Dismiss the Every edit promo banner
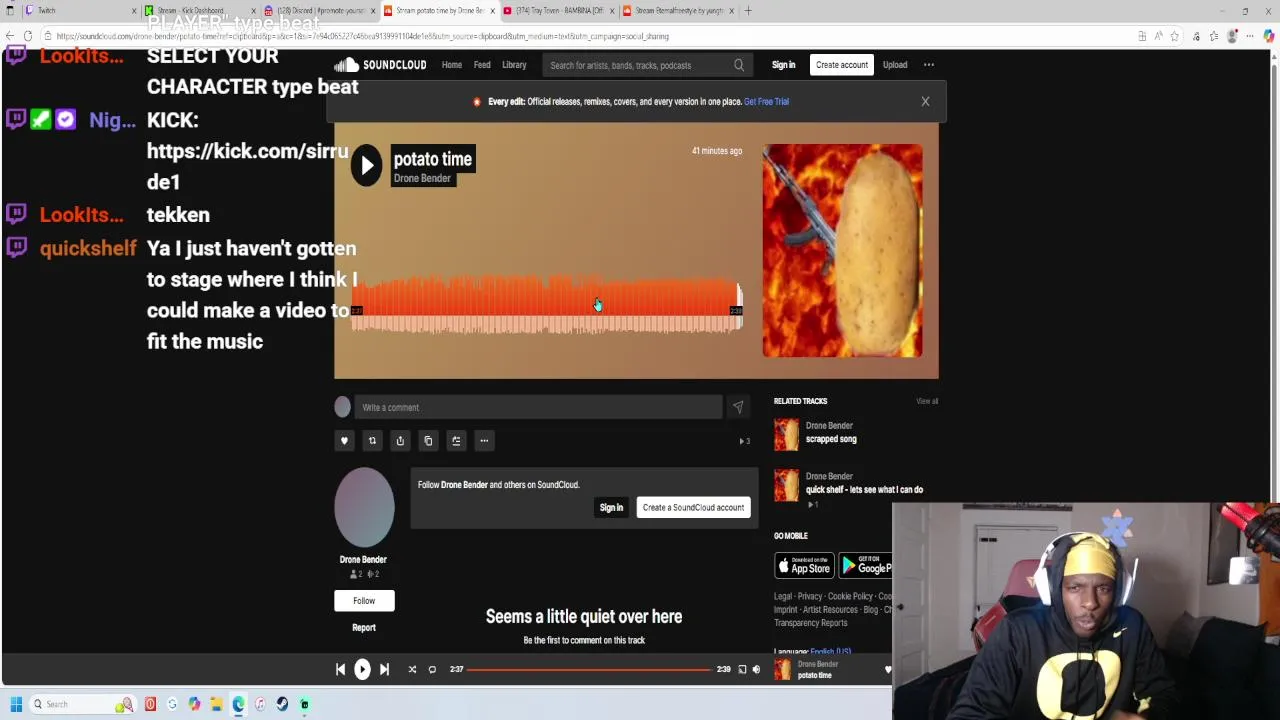The width and height of the screenshot is (1280, 720). 925,101
